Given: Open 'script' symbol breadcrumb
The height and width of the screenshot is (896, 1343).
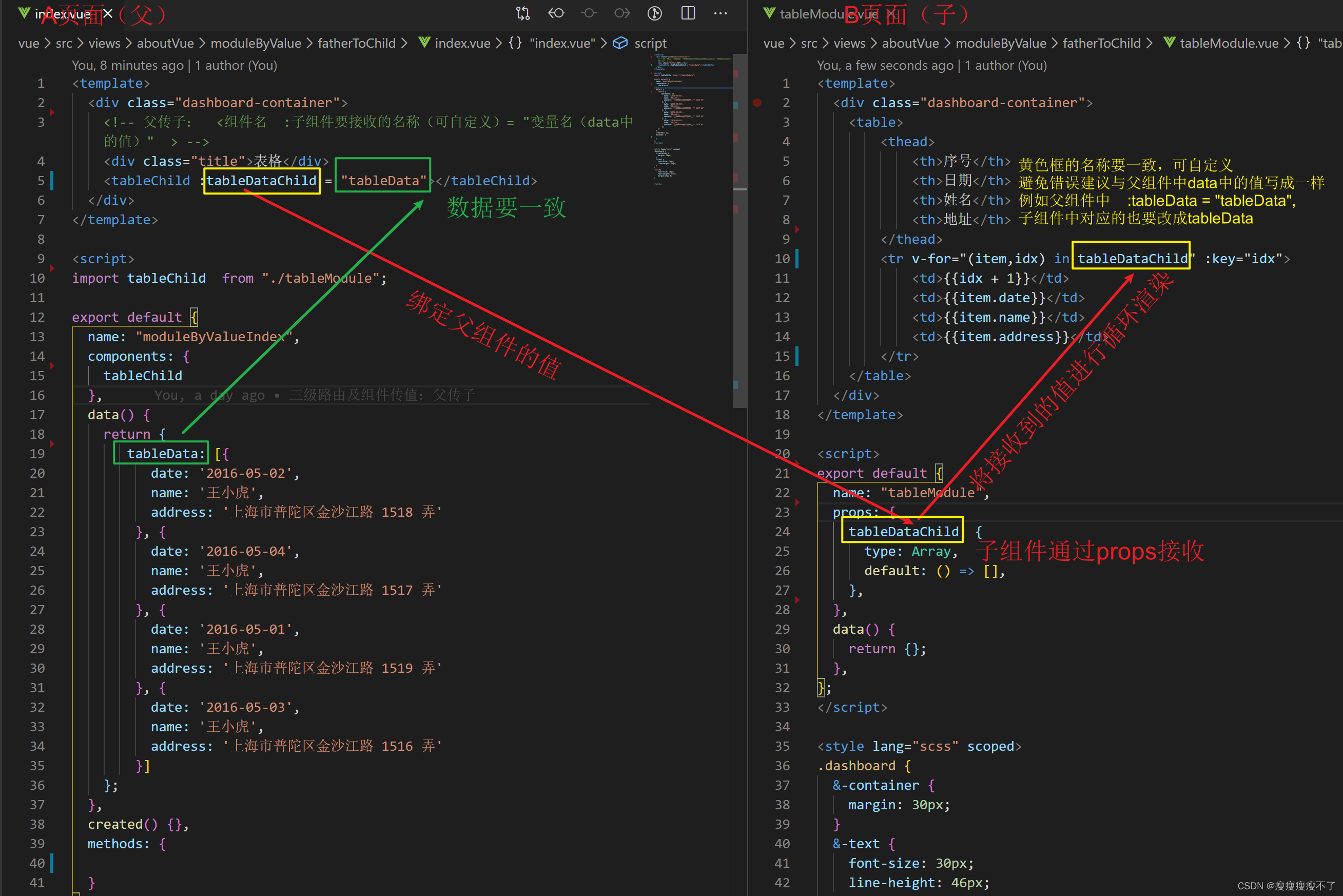Looking at the screenshot, I should tap(650, 44).
